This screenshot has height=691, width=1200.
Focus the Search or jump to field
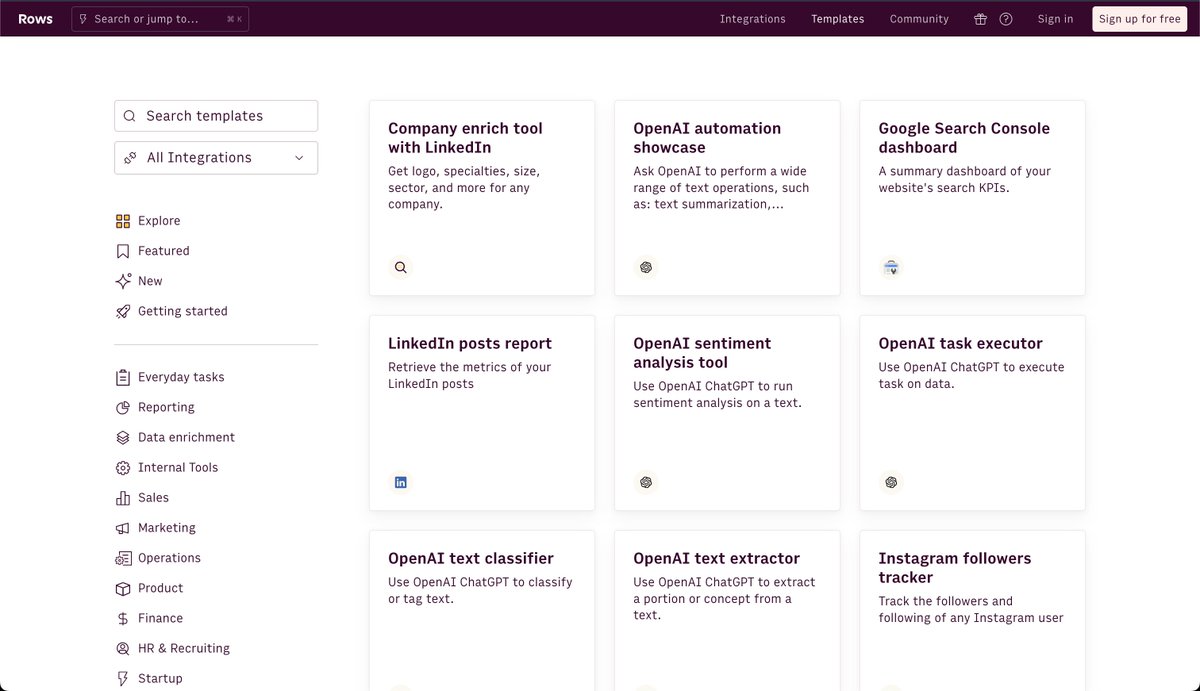pyautogui.click(x=160, y=19)
